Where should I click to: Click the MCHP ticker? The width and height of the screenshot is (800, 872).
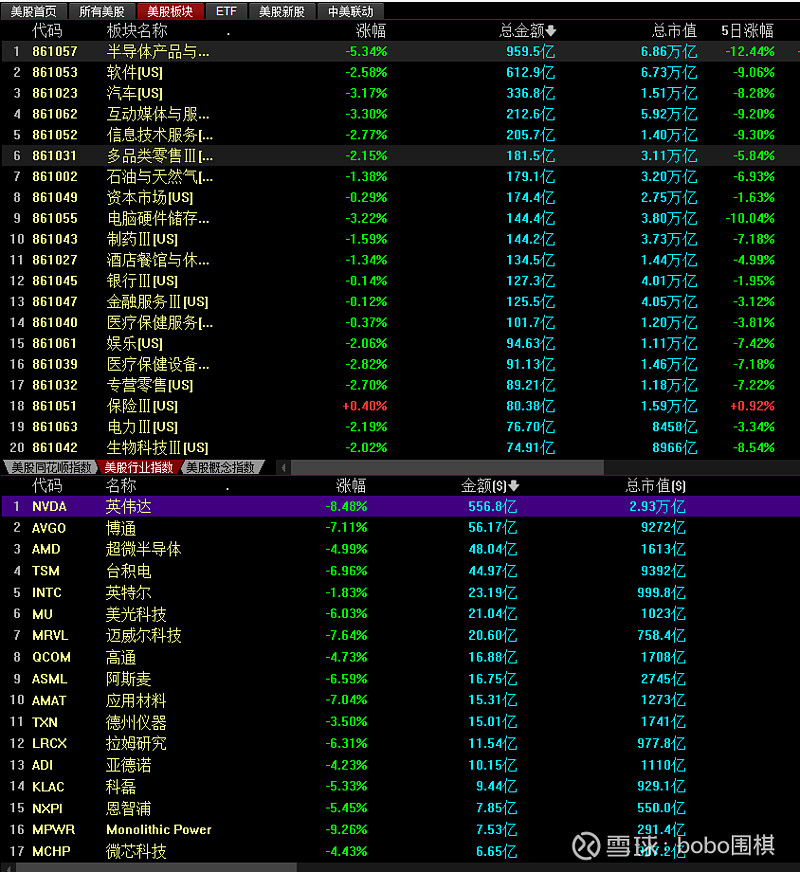(51, 851)
